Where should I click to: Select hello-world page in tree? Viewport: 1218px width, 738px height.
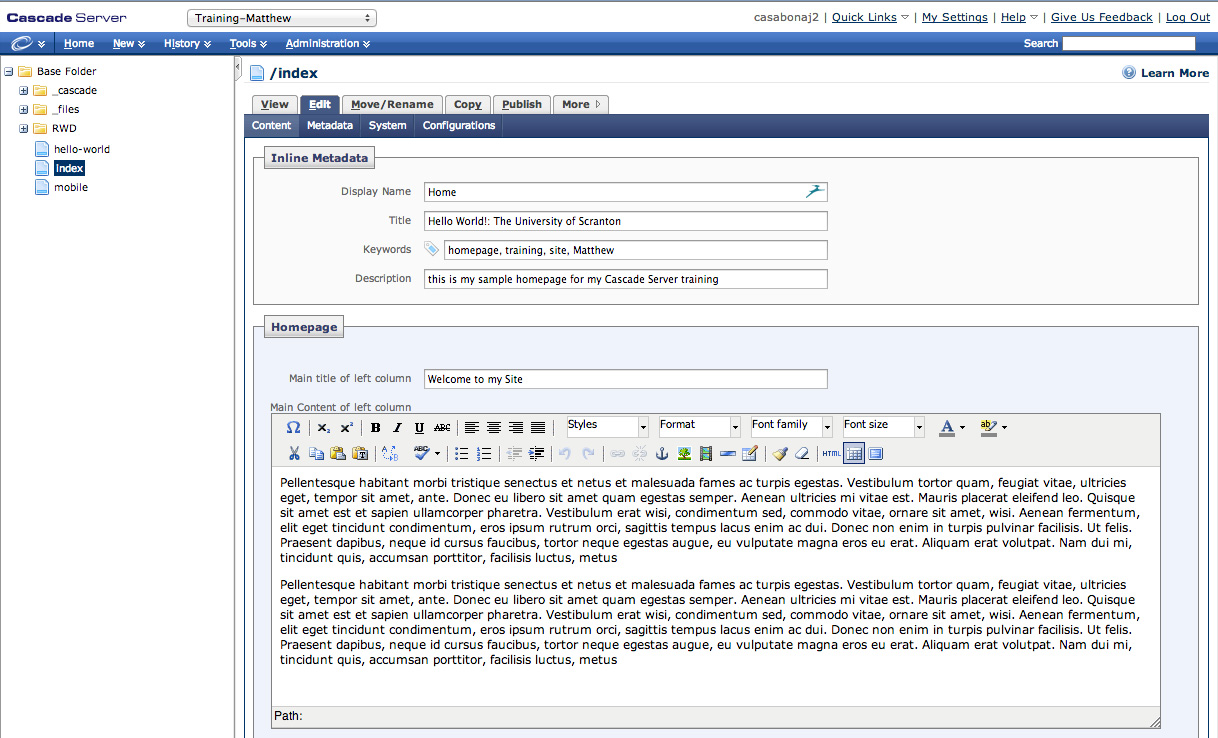[x=82, y=149]
